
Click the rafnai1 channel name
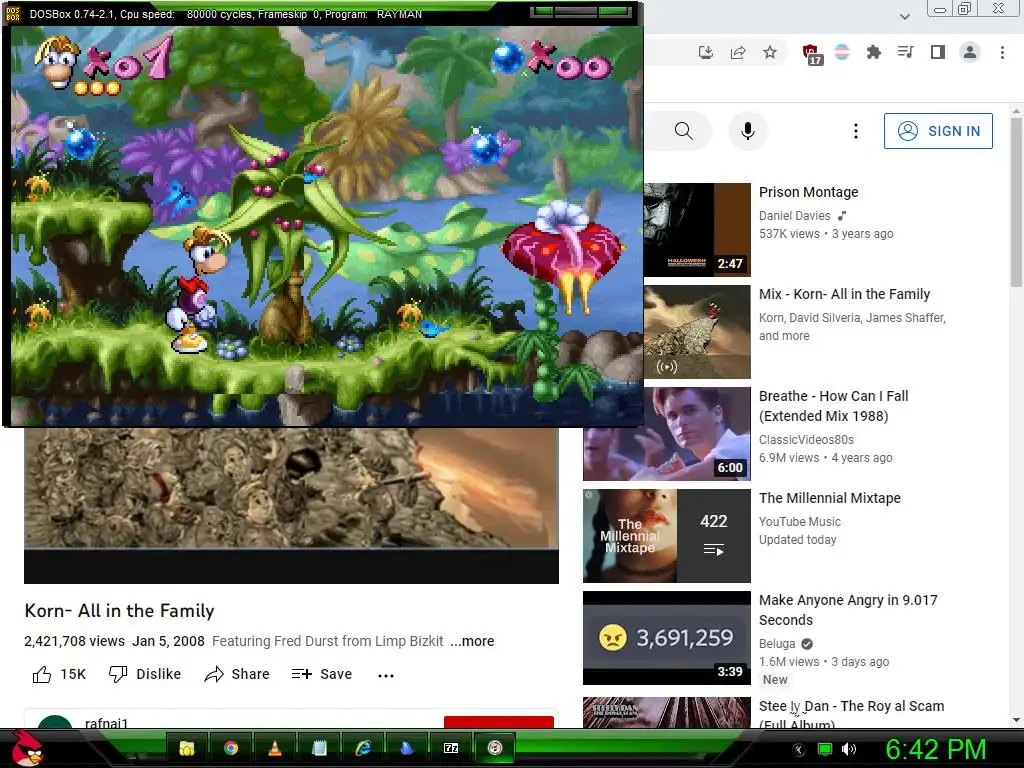tap(106, 722)
